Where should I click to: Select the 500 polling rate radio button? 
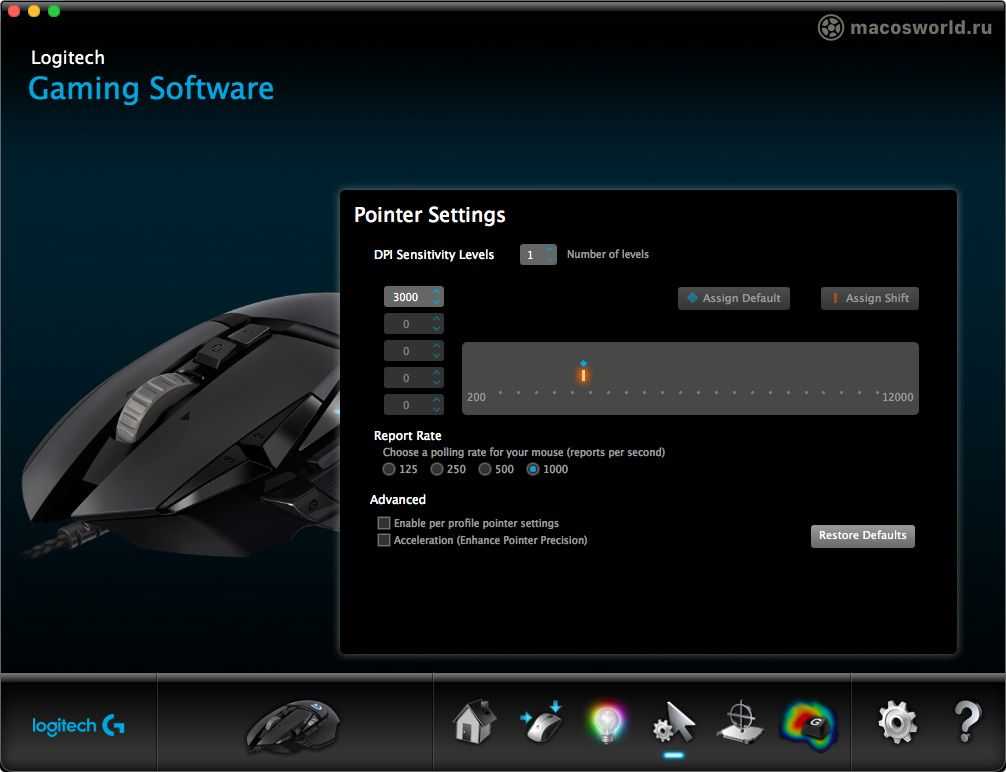point(485,469)
